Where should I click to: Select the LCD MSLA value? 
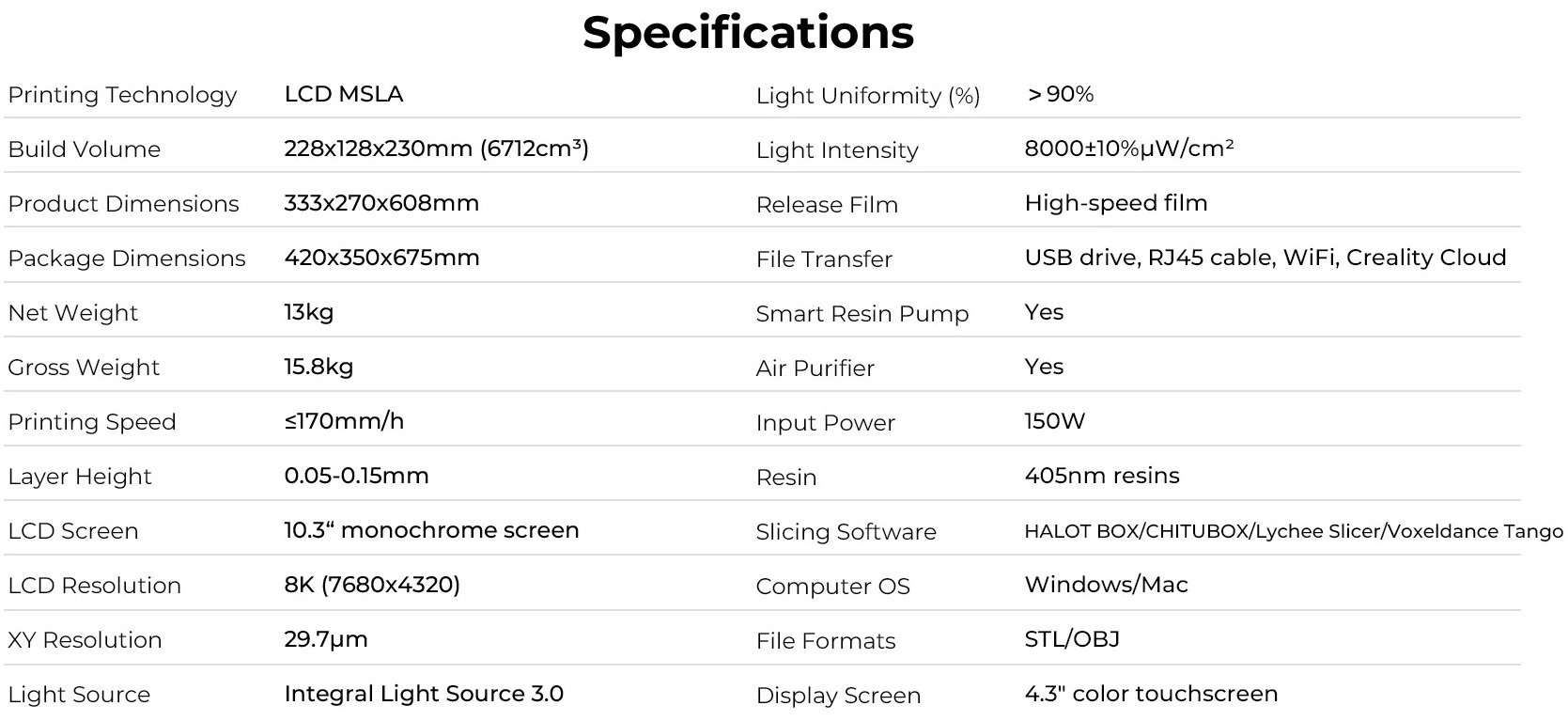pos(344,94)
